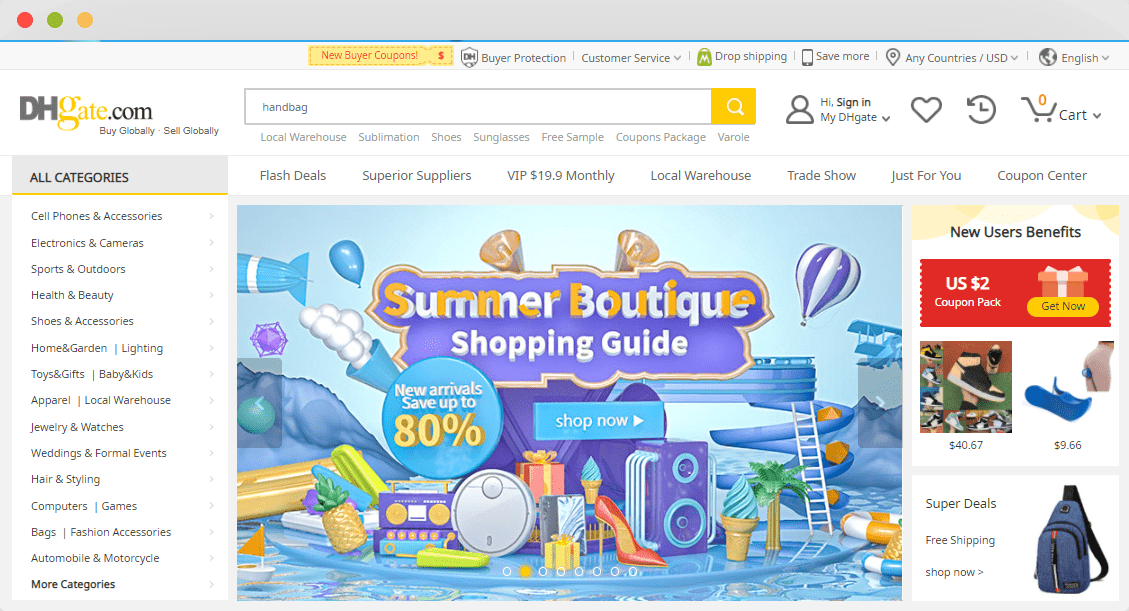Image resolution: width=1129 pixels, height=611 pixels.
Task: Open Automobile & Motorcycle category
Action: click(95, 558)
